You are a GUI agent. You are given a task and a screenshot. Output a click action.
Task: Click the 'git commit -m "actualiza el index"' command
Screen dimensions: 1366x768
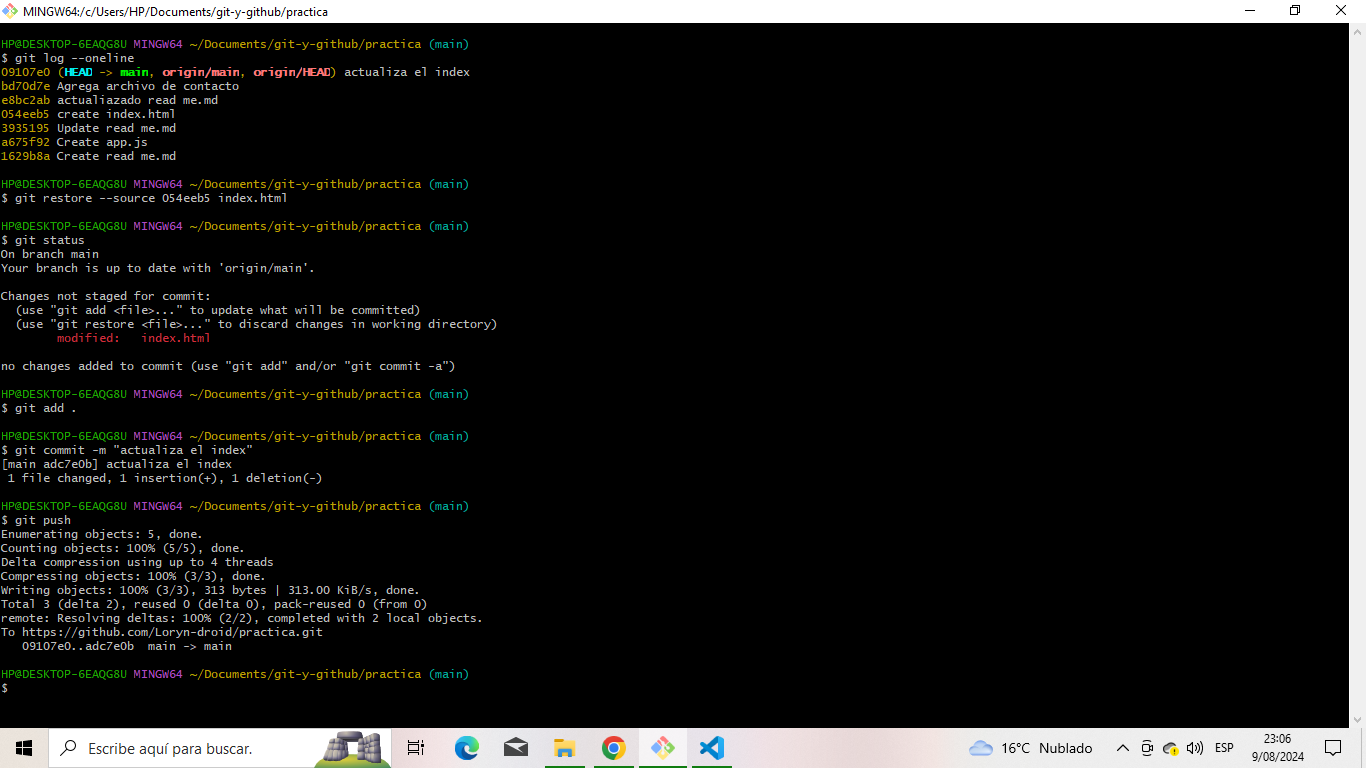(x=134, y=450)
